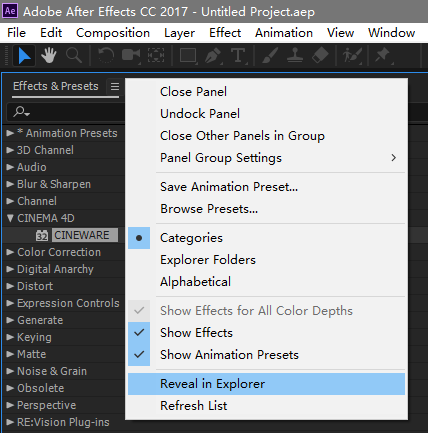Select the Zoom magnifier tool

click(74, 55)
